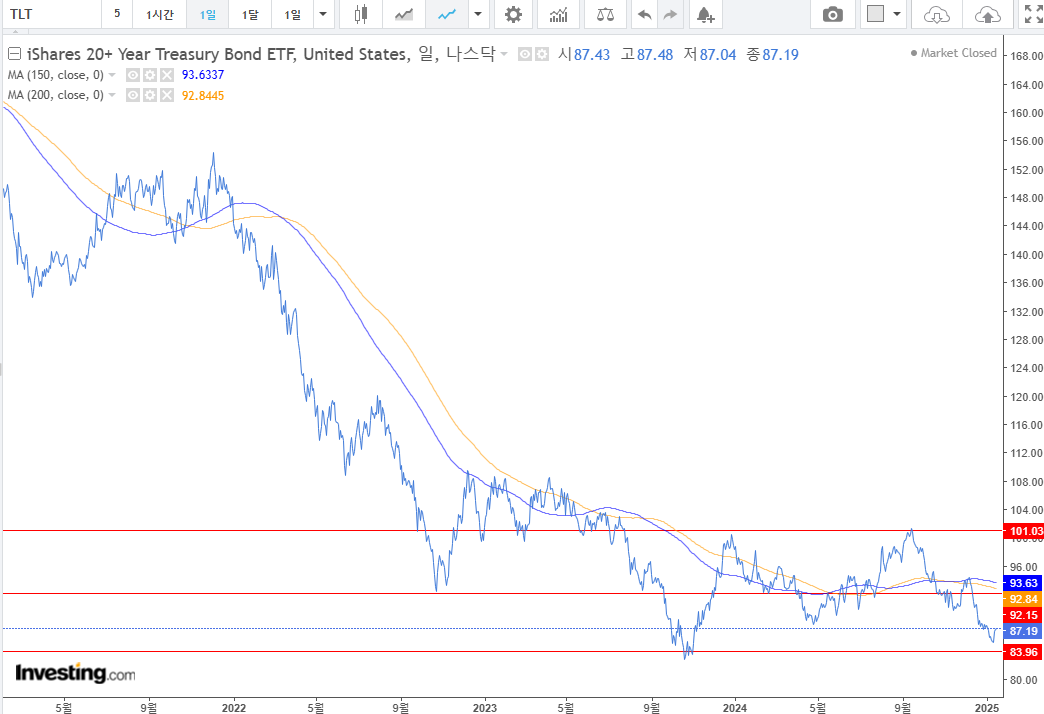Click the TLT symbol input field
This screenshot has height=714, width=1044.
tap(52, 14)
